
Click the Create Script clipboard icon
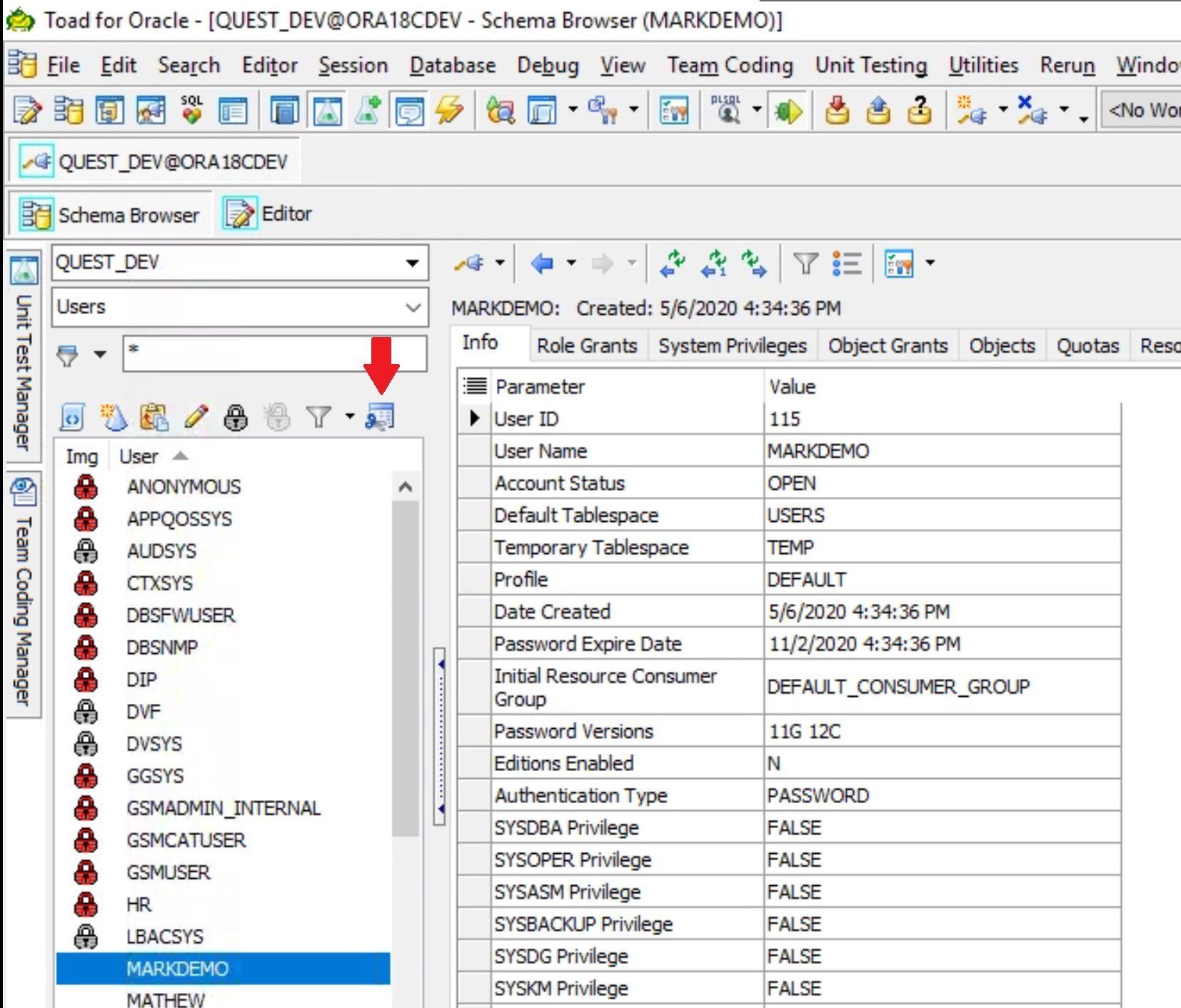click(x=154, y=417)
